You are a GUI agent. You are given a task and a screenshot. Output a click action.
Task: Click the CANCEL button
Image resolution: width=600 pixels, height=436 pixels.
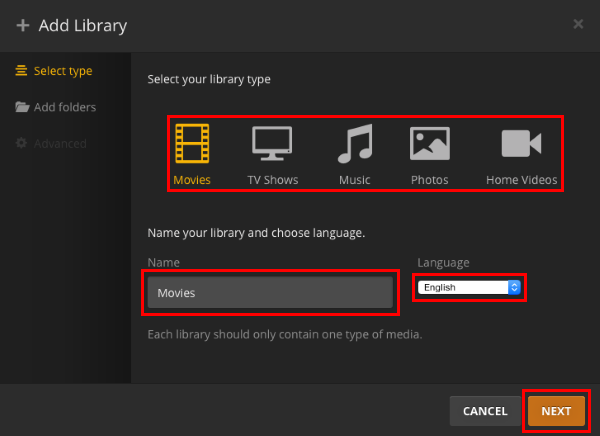(485, 411)
